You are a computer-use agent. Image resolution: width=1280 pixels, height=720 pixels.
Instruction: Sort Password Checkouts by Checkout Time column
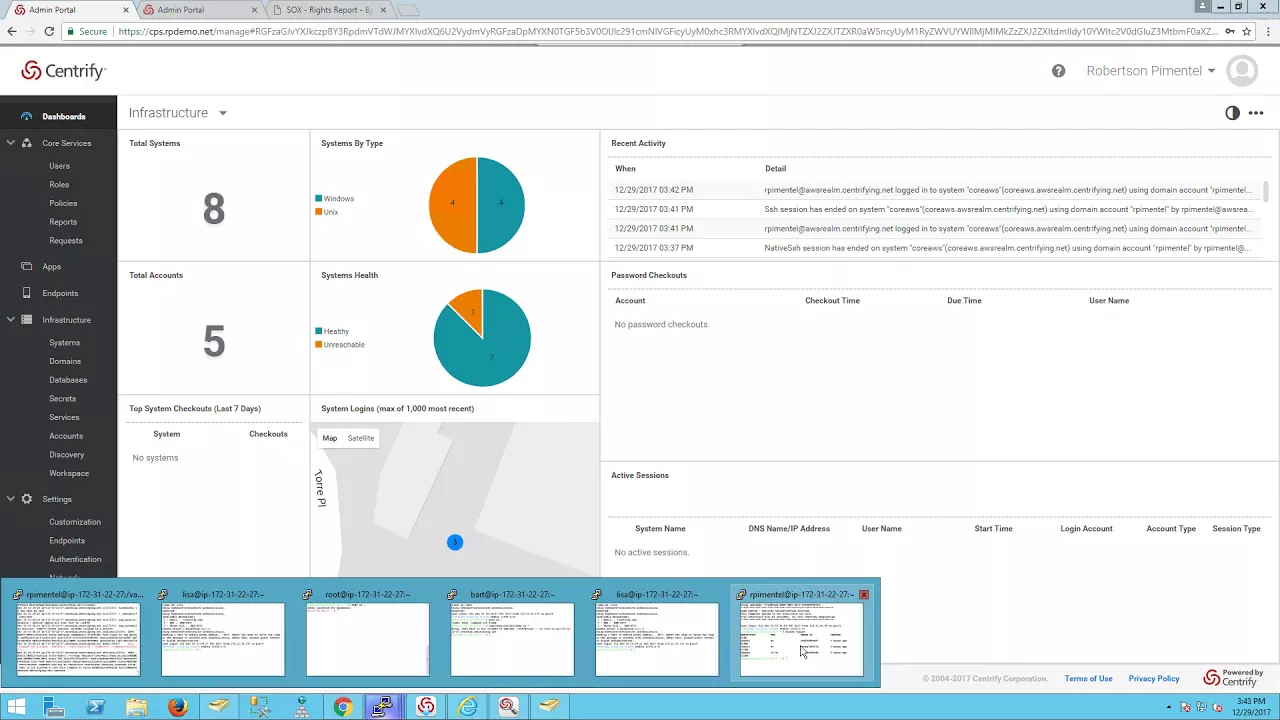pyautogui.click(x=832, y=300)
